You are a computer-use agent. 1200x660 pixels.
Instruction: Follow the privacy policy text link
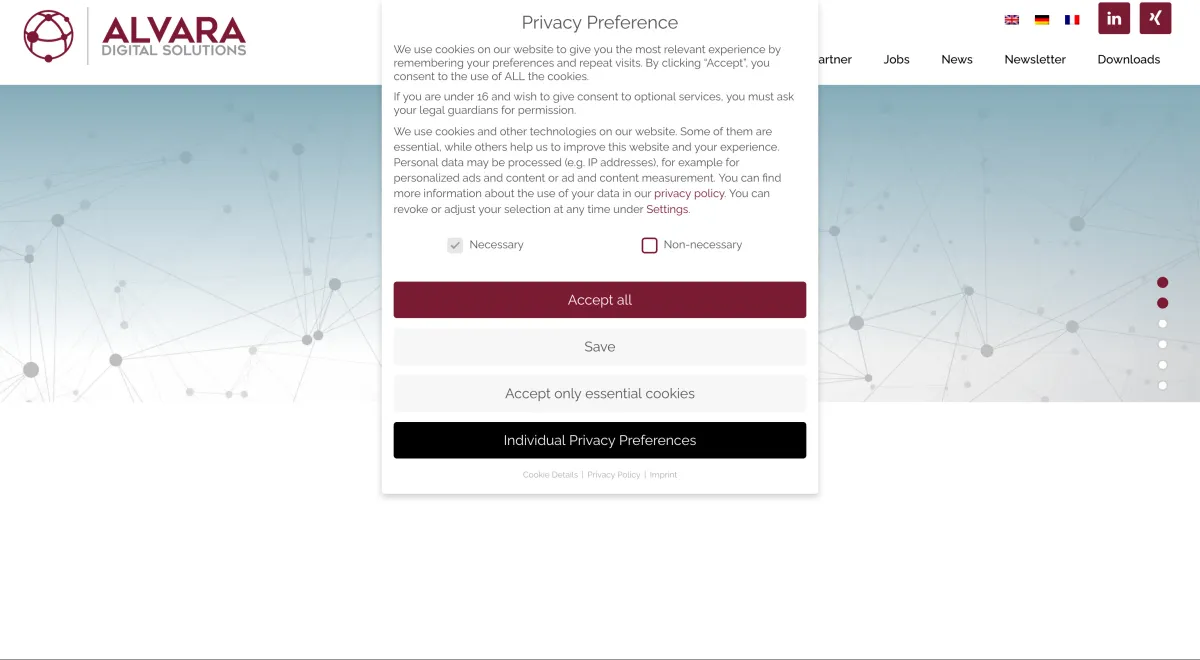pos(689,194)
